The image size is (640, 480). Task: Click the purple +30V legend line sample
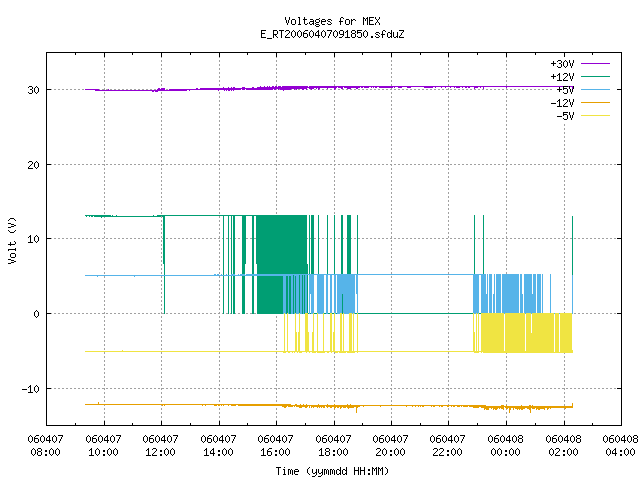[x=595, y=63]
